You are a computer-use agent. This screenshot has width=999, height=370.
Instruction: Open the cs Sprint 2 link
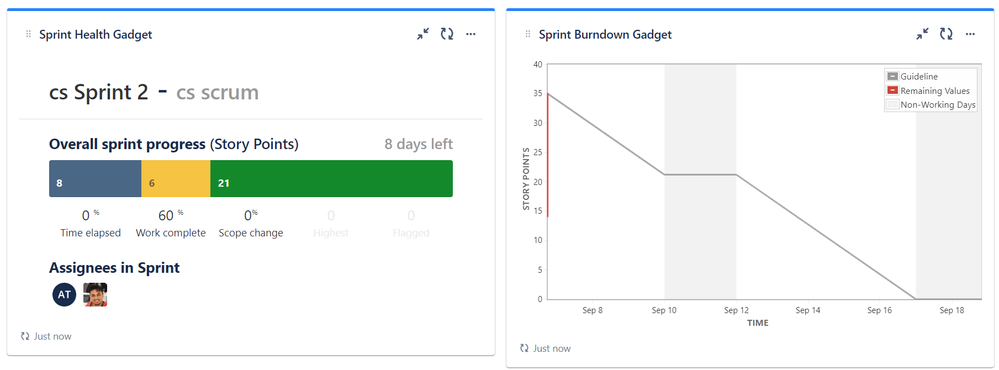tap(99, 92)
